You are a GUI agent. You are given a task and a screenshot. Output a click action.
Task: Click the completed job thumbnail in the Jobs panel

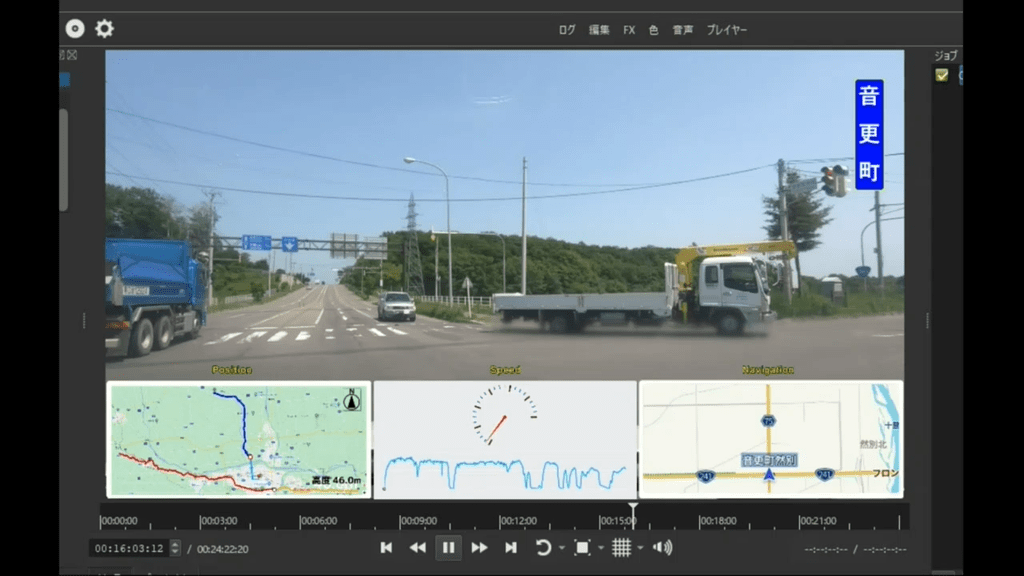coord(941,76)
